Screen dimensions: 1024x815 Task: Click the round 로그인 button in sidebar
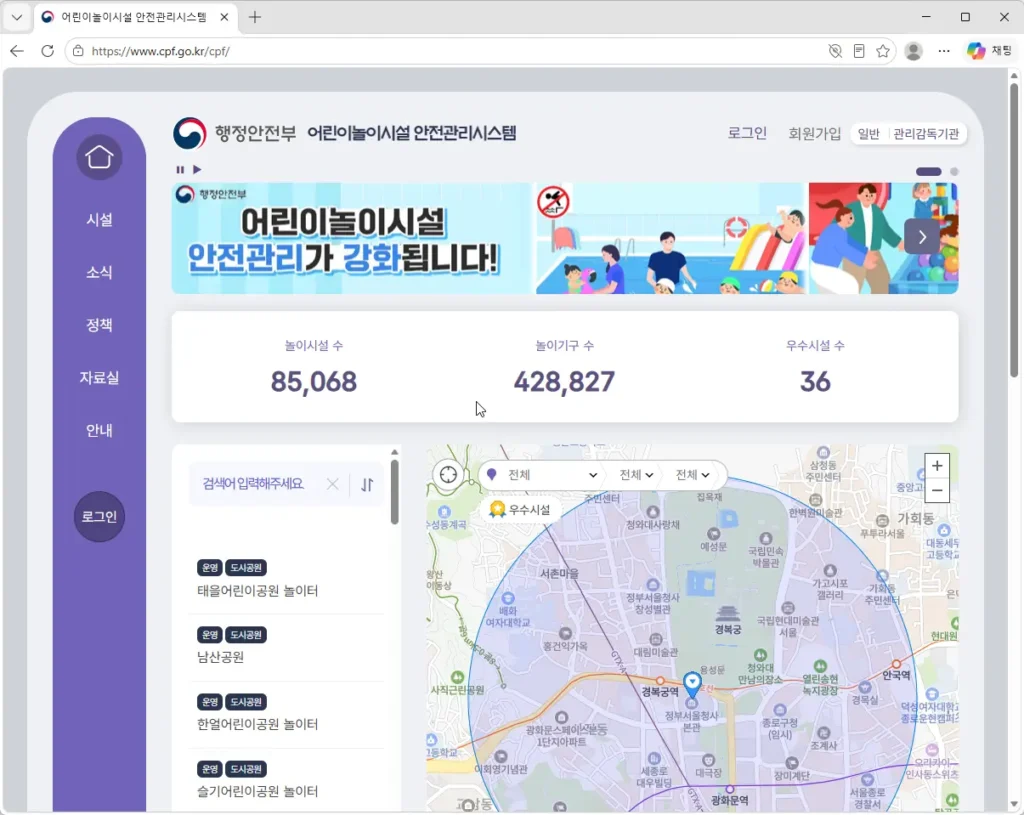(99, 517)
